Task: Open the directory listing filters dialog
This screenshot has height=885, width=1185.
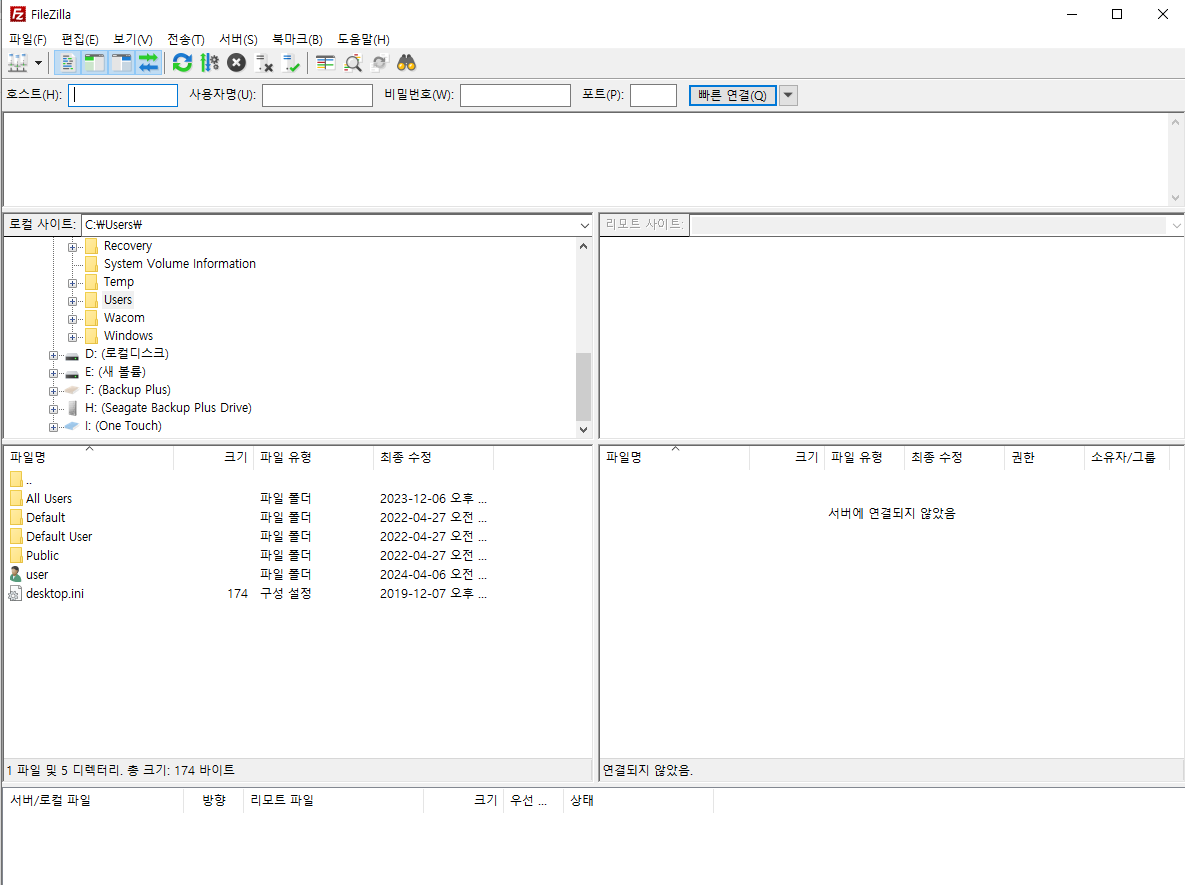Action: click(x=326, y=63)
